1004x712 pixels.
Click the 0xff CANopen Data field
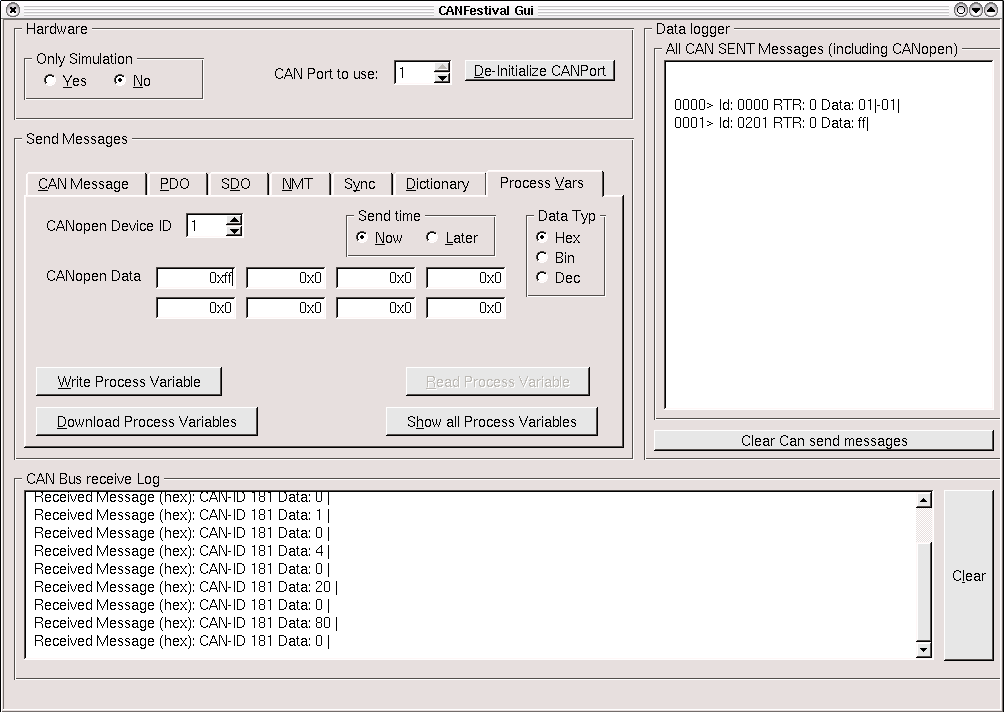pyautogui.click(x=195, y=277)
